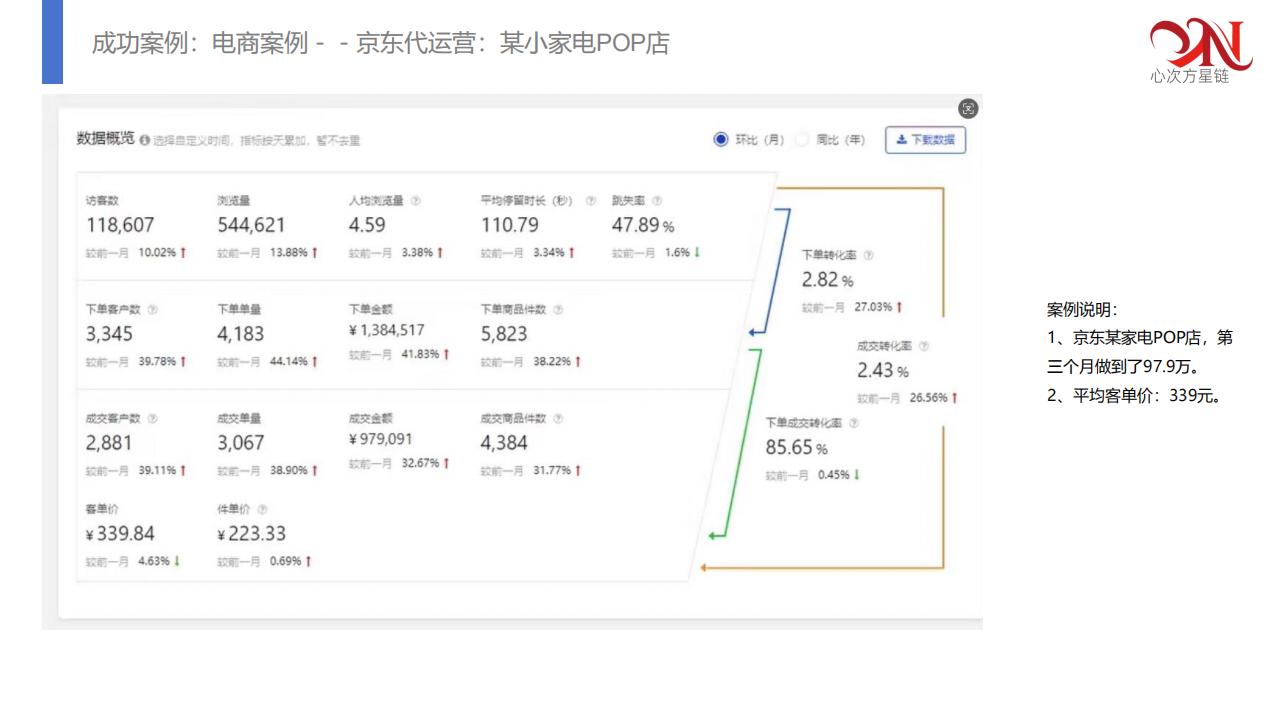The height and width of the screenshot is (720, 1280).
Task: Click the 访客数 value 118,607
Action: click(120, 225)
